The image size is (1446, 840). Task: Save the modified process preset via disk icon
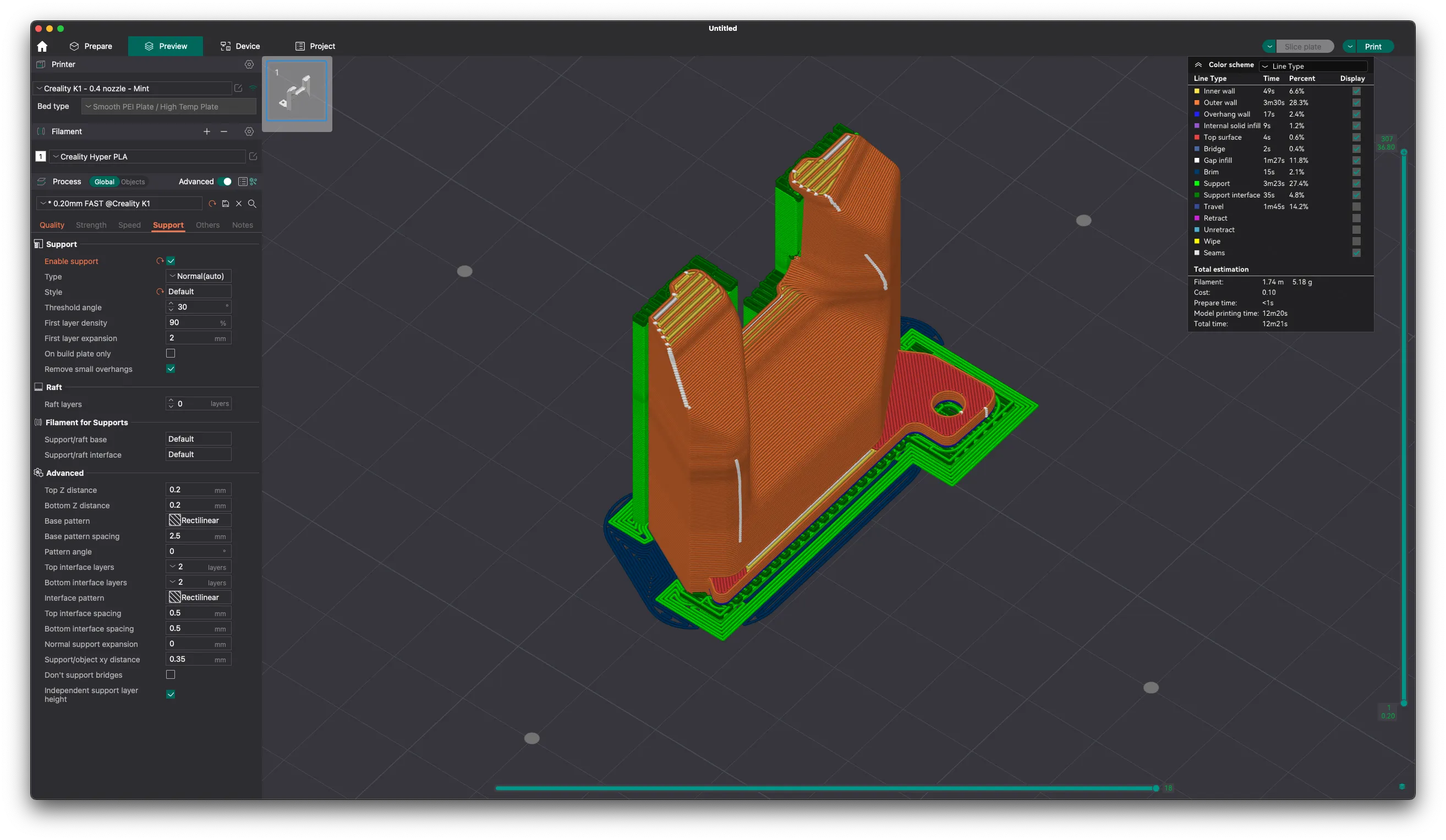226,204
